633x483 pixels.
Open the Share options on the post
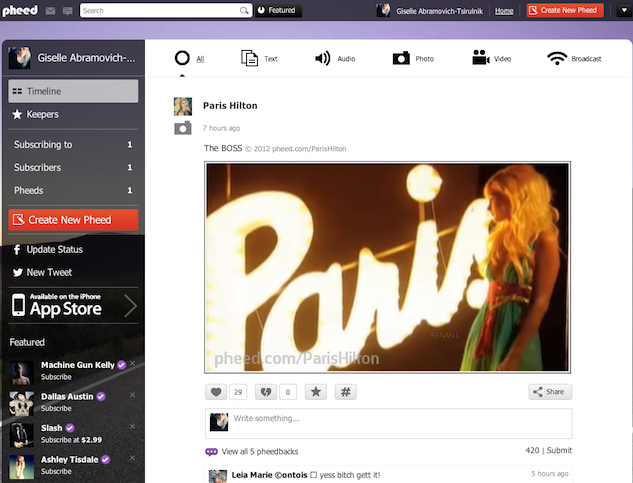(x=550, y=392)
